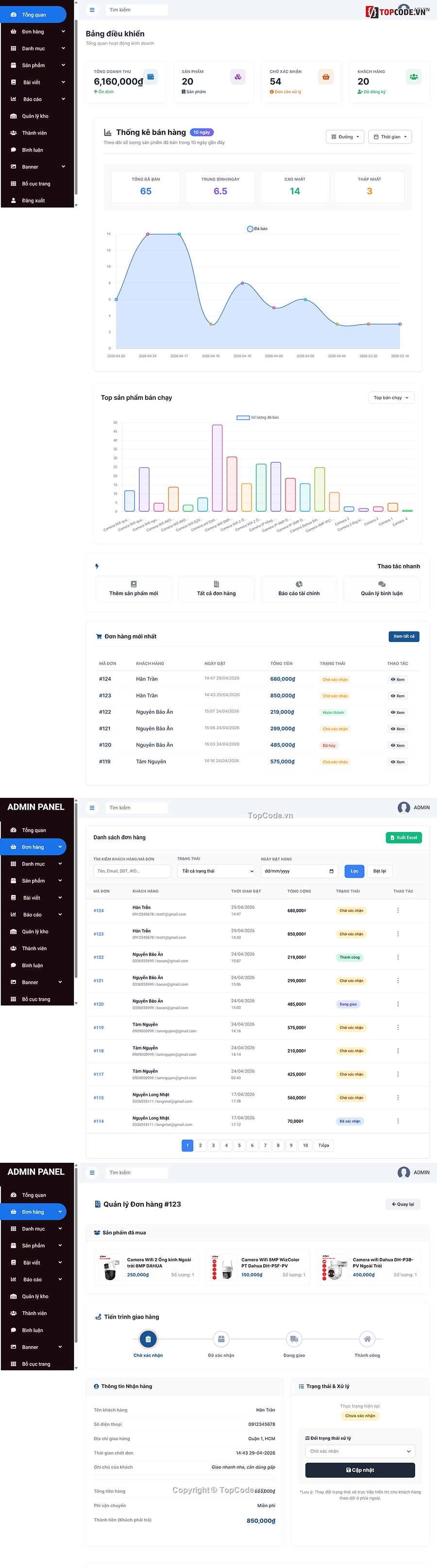Open the three-dot menu for order #114
Image resolution: width=437 pixels, height=1568 pixels.
point(398,1121)
